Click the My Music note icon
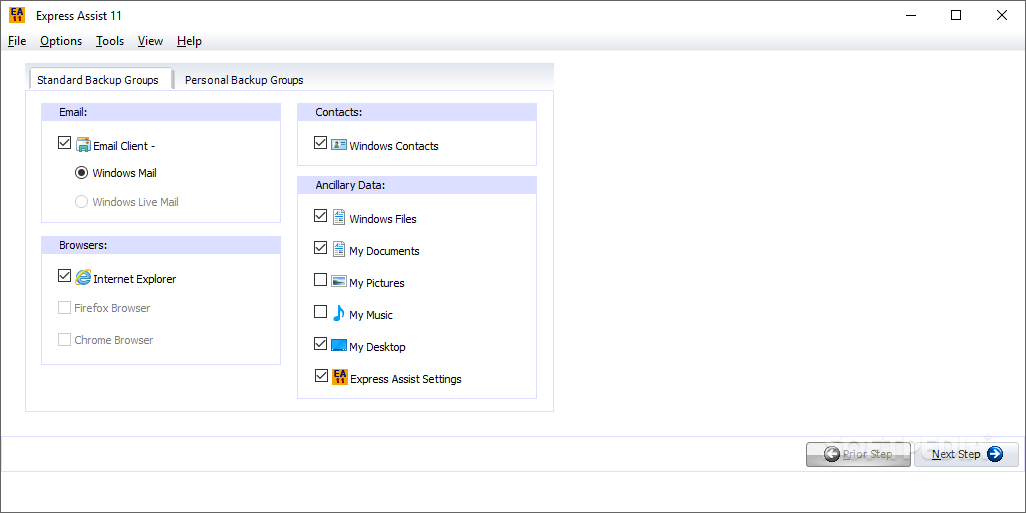 pyautogui.click(x=338, y=313)
